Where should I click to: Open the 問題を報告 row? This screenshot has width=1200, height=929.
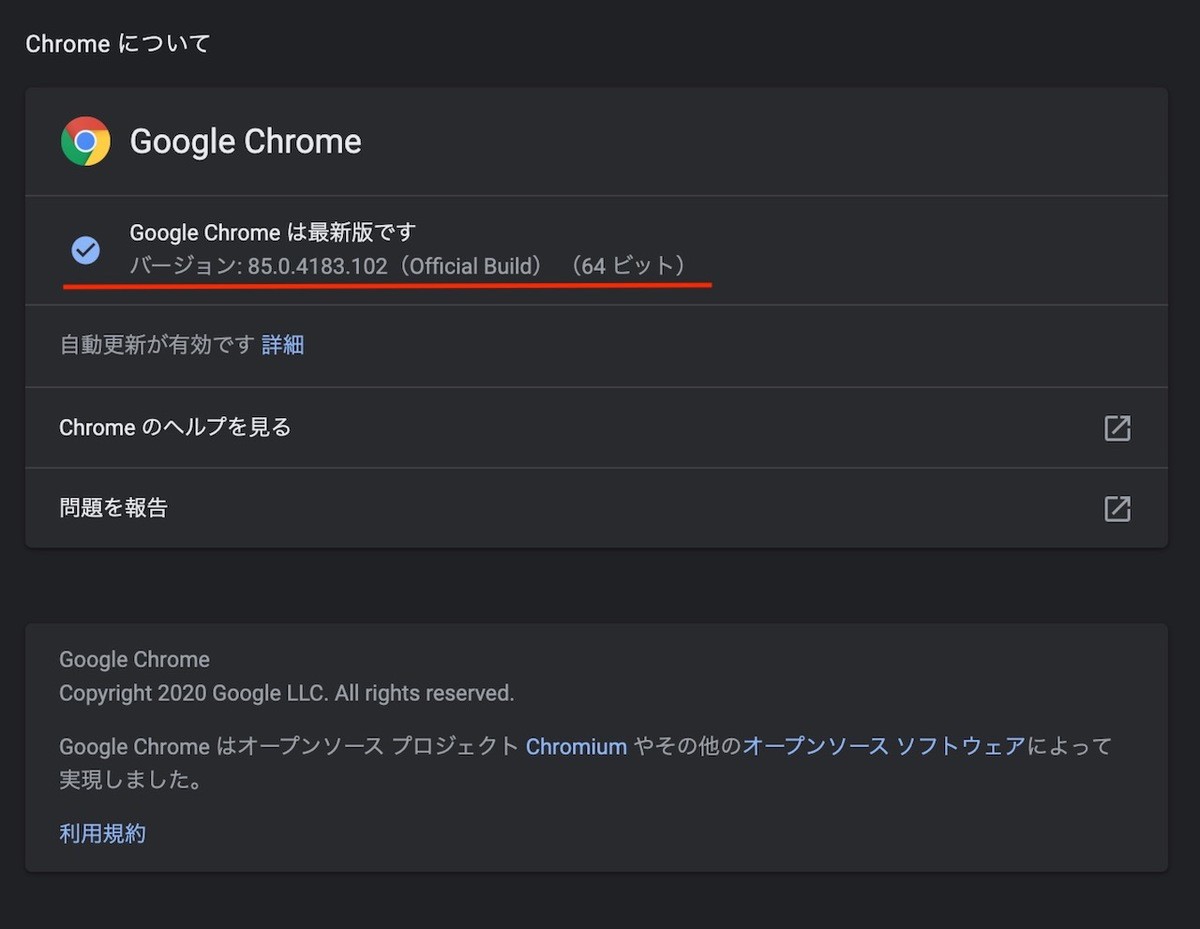[596, 508]
